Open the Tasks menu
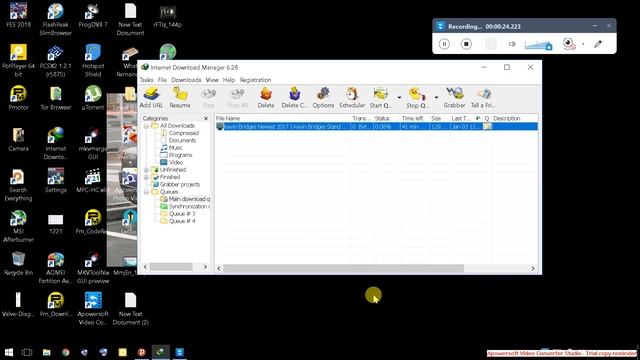Viewport: 640px width, 360px height. click(147, 80)
